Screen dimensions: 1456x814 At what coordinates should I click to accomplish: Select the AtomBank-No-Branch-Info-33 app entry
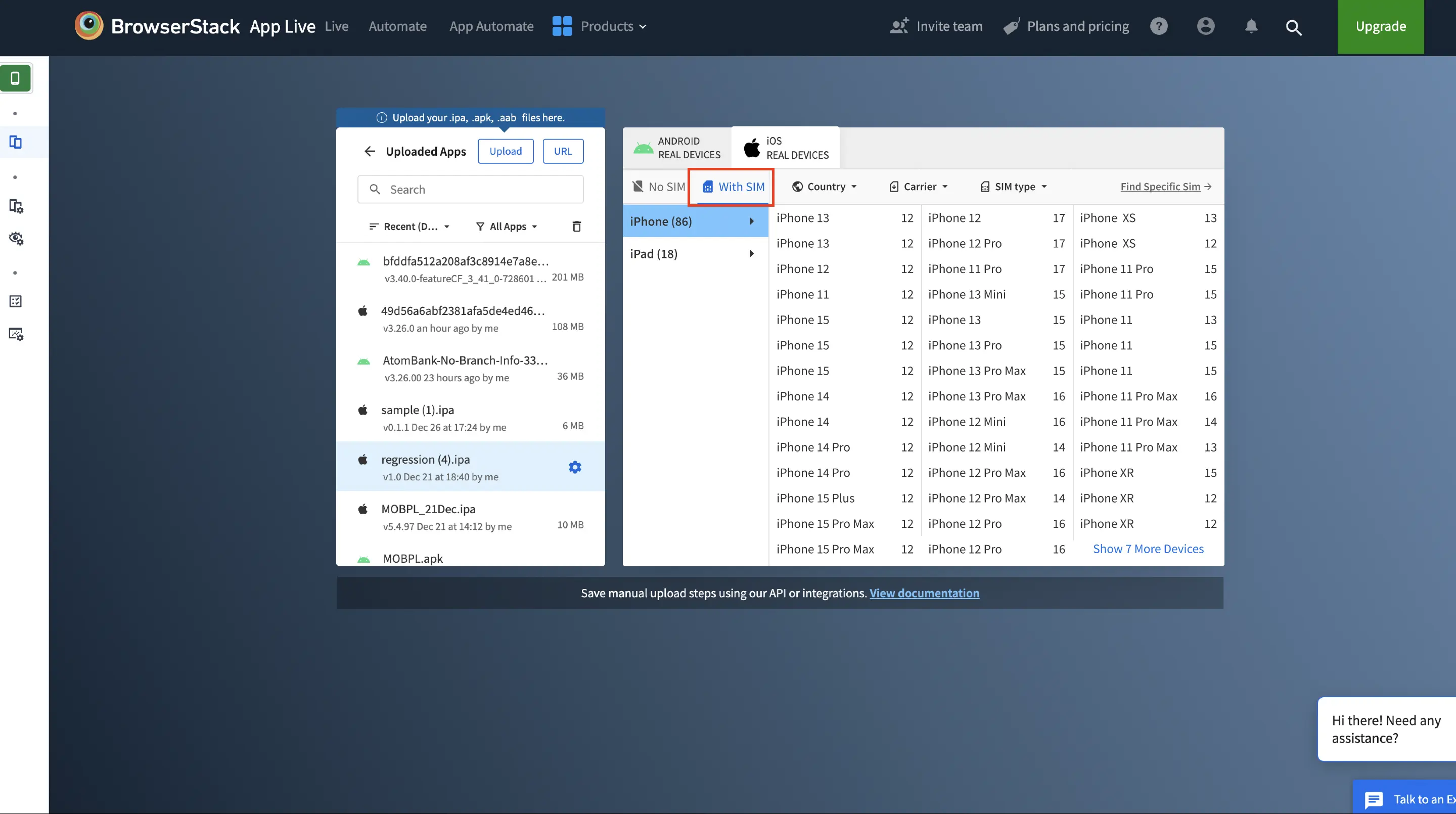tap(470, 369)
